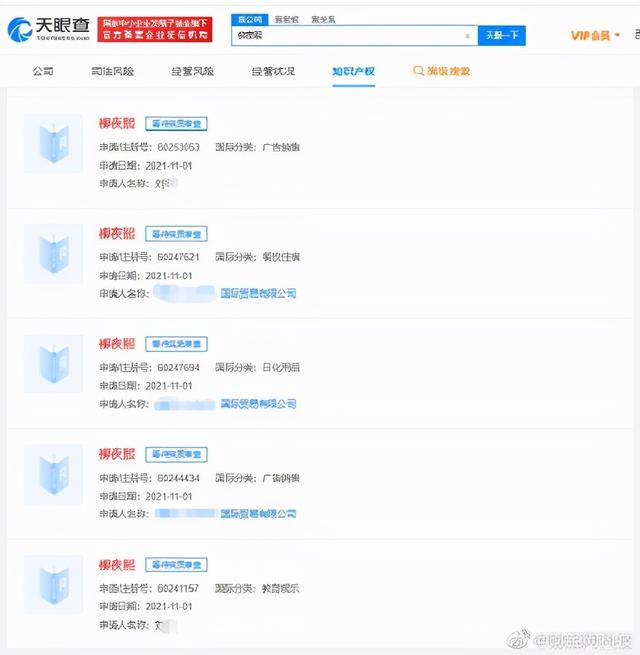Click the magnifier icon beside 高级搜索
Image resolution: width=640 pixels, height=655 pixels.
(x=418, y=71)
